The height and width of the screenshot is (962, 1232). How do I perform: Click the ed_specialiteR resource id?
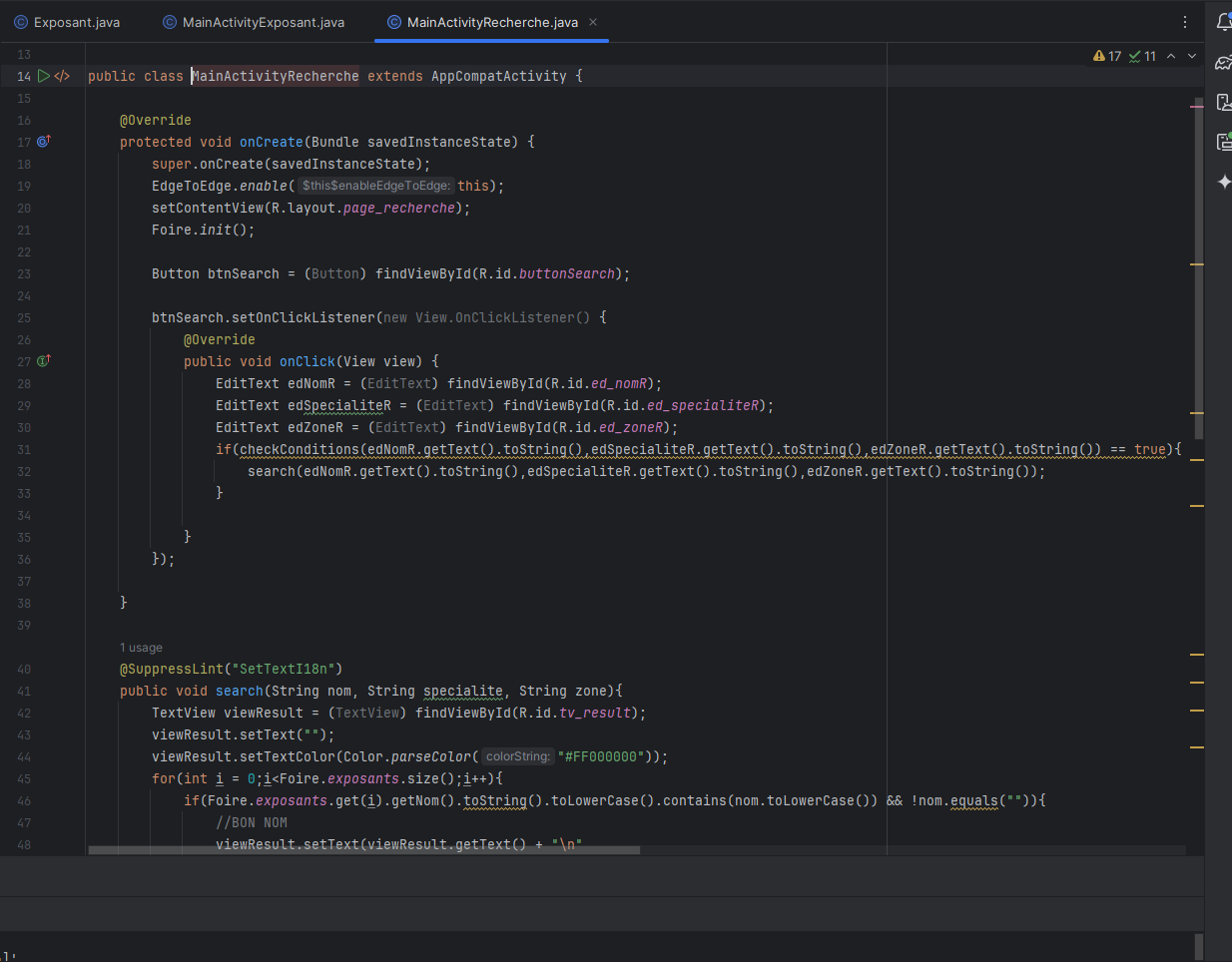(703, 405)
